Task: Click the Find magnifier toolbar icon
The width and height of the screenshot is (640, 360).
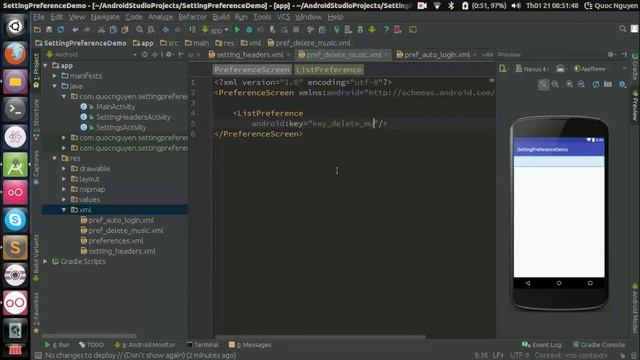Action: [x=140, y=29]
